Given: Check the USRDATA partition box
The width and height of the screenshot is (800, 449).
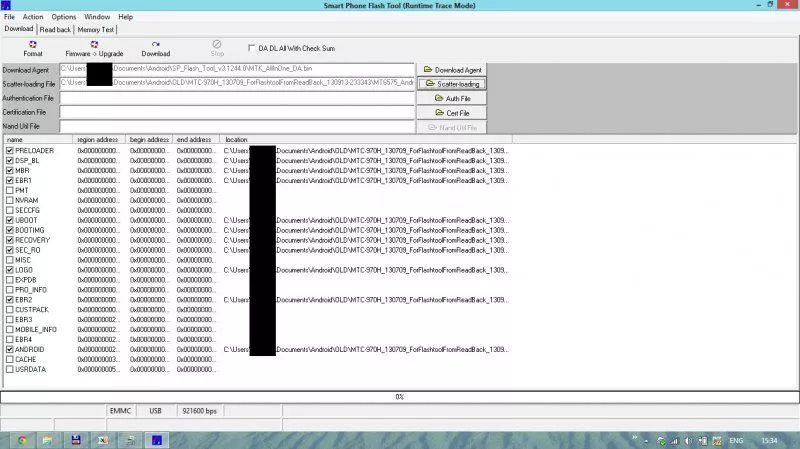Looking at the screenshot, I should tap(10, 369).
